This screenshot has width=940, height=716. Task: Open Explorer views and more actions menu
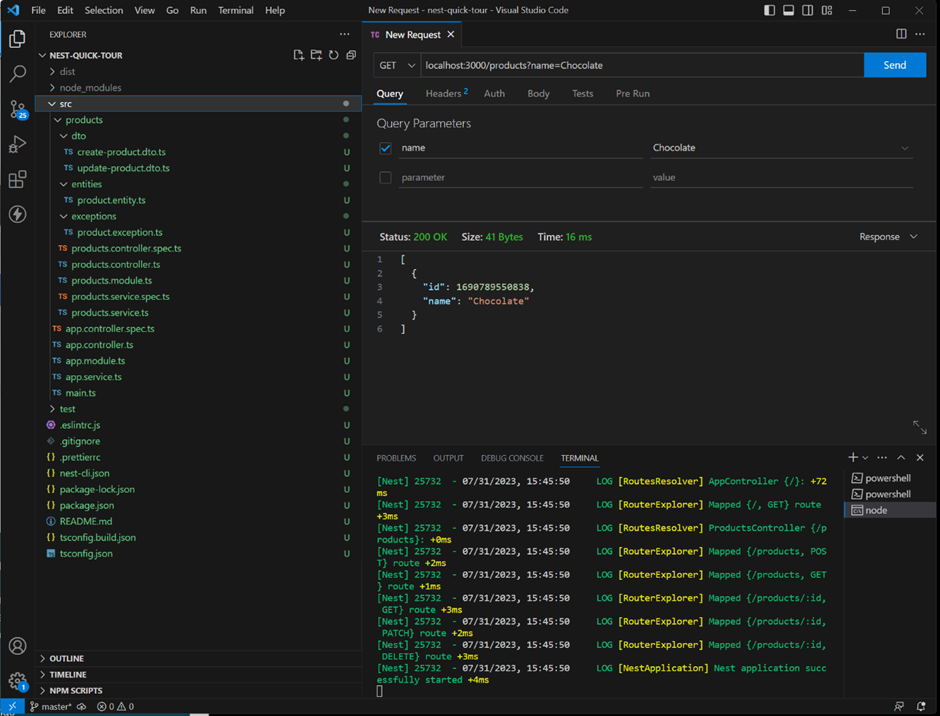click(x=344, y=34)
